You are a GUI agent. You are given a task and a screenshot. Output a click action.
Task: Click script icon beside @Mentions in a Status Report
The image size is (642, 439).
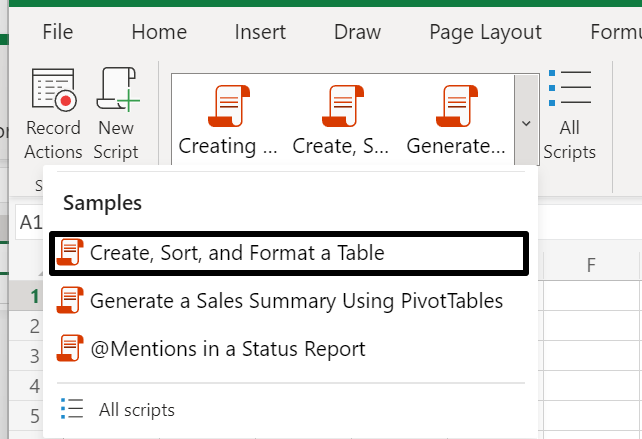pos(71,348)
